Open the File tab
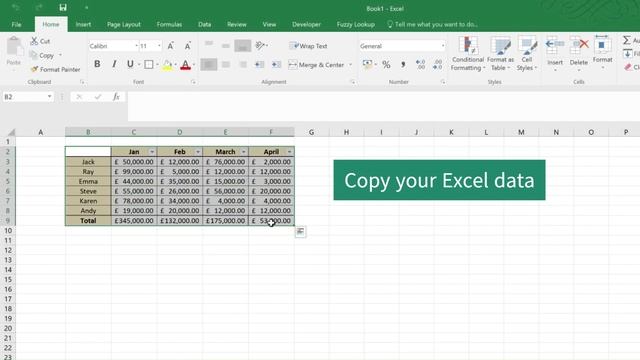 (x=16, y=24)
